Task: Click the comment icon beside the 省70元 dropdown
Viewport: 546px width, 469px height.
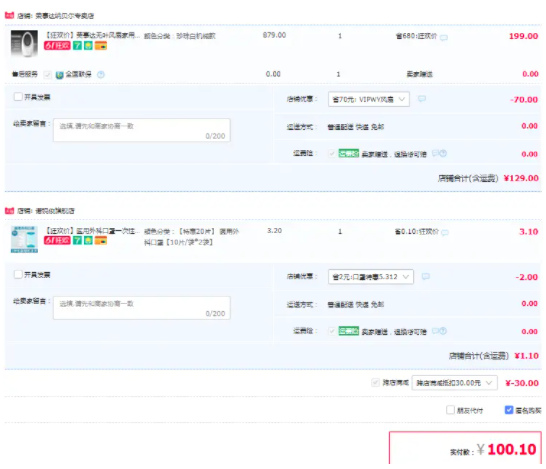Action: coord(422,99)
